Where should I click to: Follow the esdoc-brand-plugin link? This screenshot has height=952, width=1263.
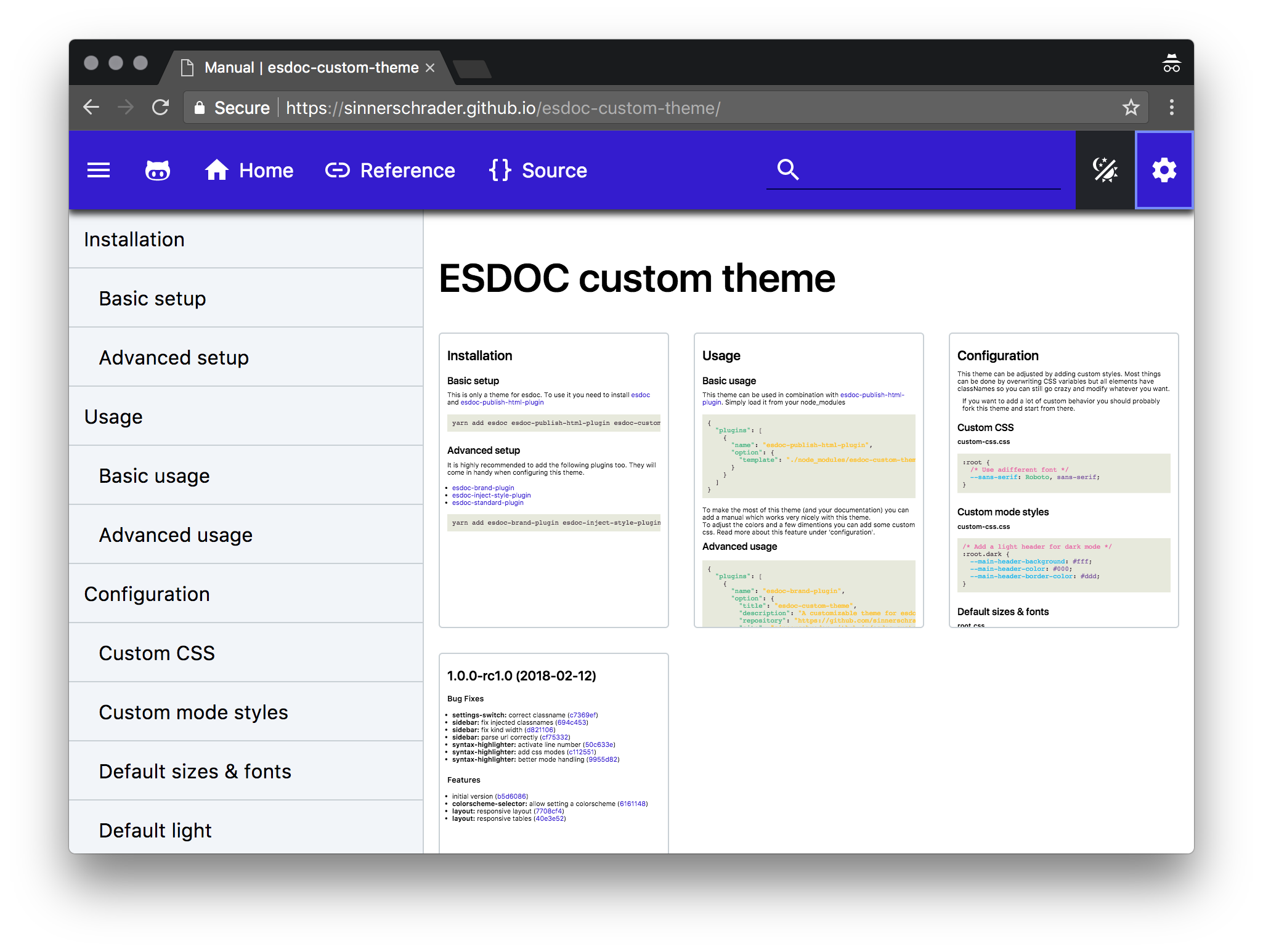(x=483, y=488)
